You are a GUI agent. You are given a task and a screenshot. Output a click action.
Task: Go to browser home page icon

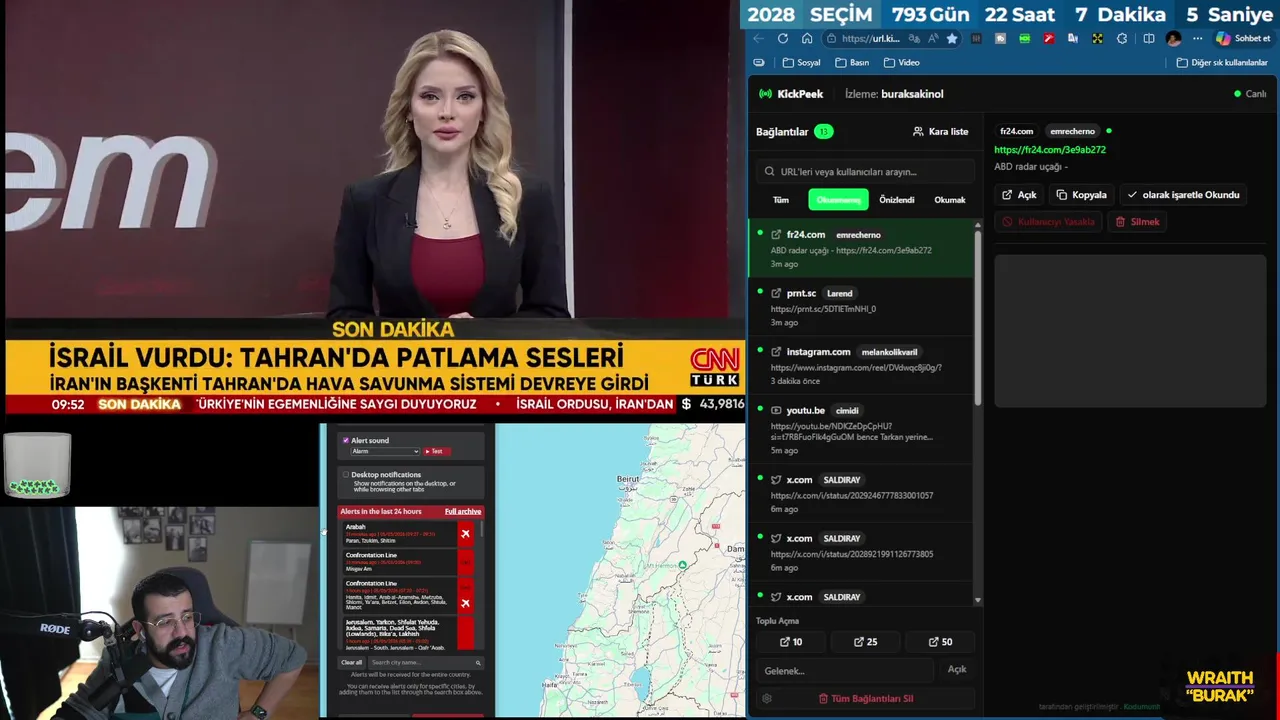[x=807, y=39]
